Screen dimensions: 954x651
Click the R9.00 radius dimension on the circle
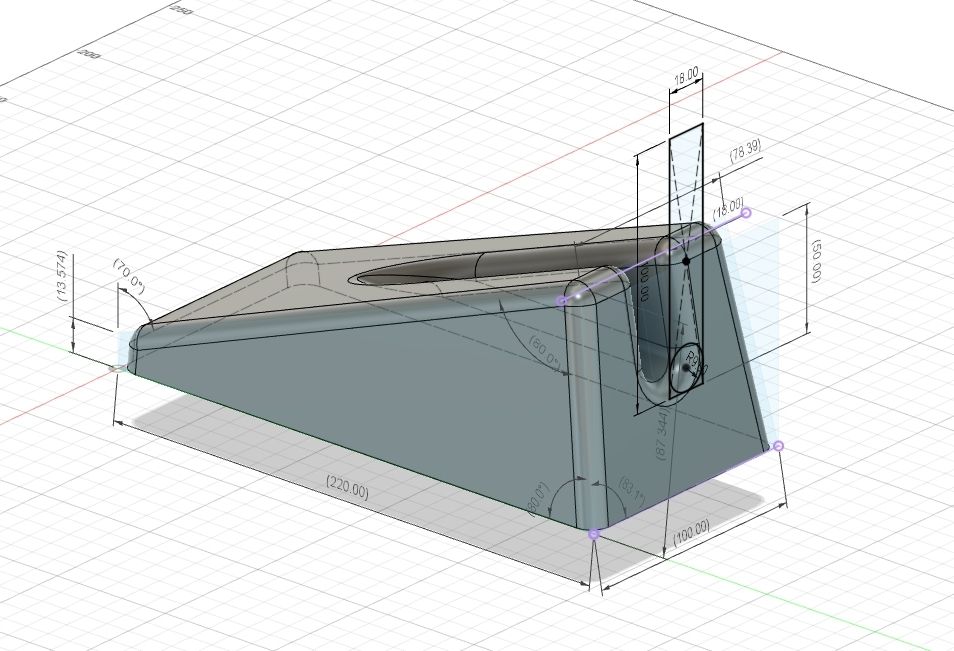695,362
